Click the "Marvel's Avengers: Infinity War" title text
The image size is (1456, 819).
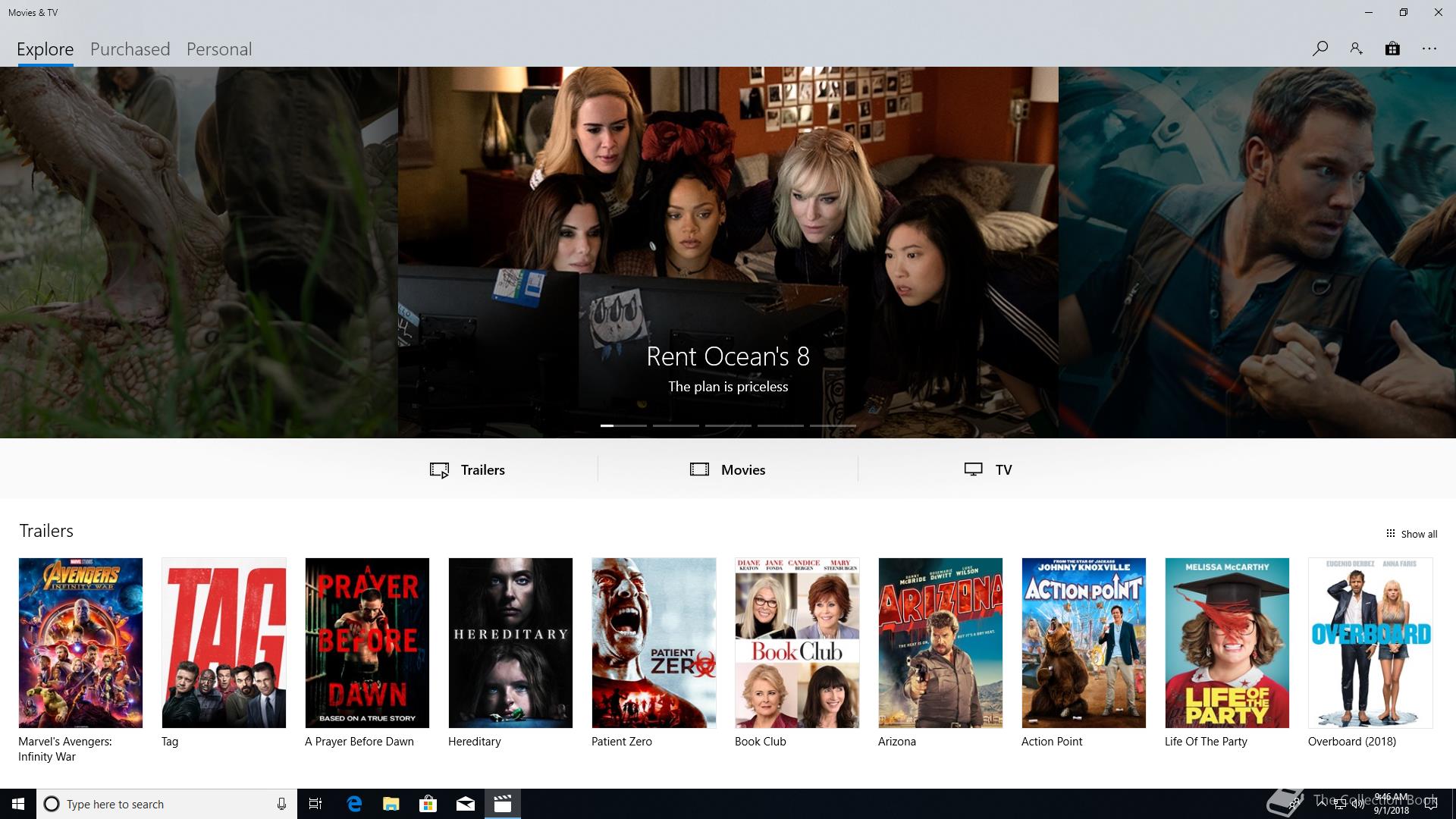65,749
